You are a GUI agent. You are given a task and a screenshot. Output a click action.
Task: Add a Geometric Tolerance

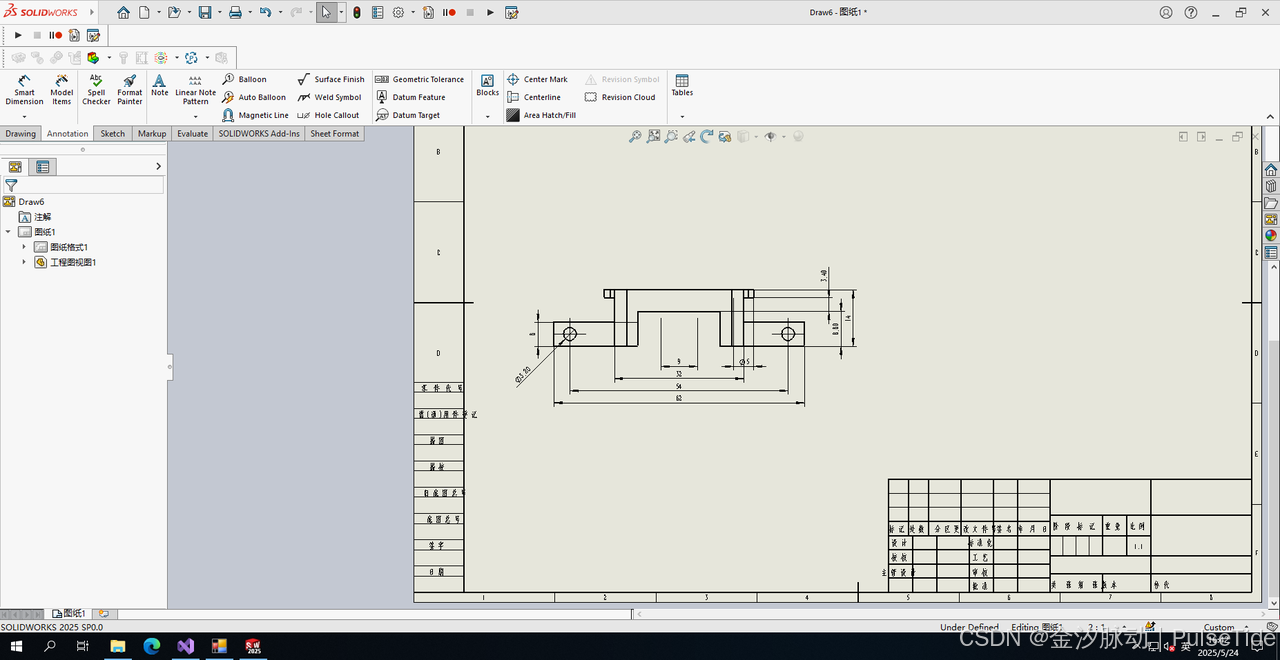[420, 79]
